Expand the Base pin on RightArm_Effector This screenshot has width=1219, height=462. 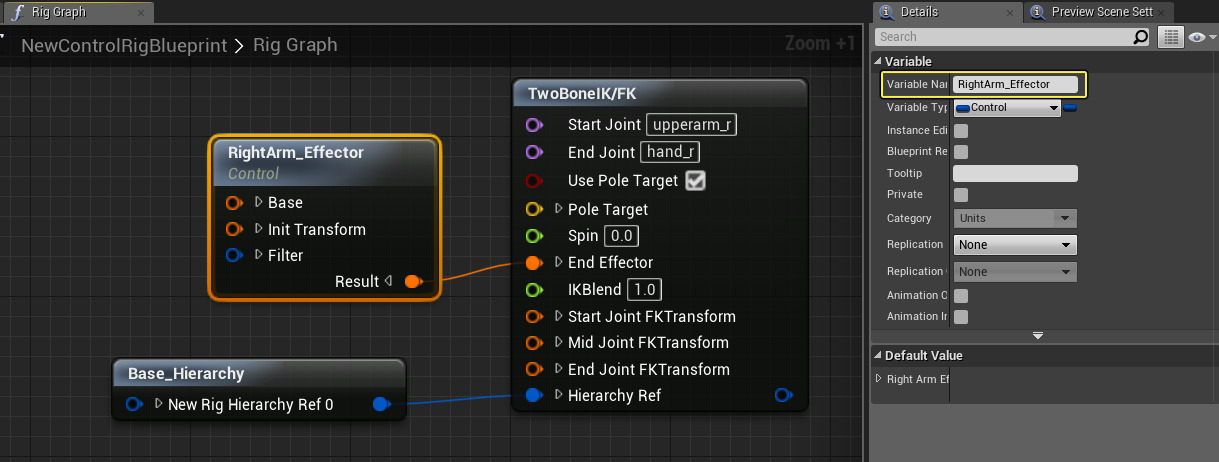tap(259, 202)
